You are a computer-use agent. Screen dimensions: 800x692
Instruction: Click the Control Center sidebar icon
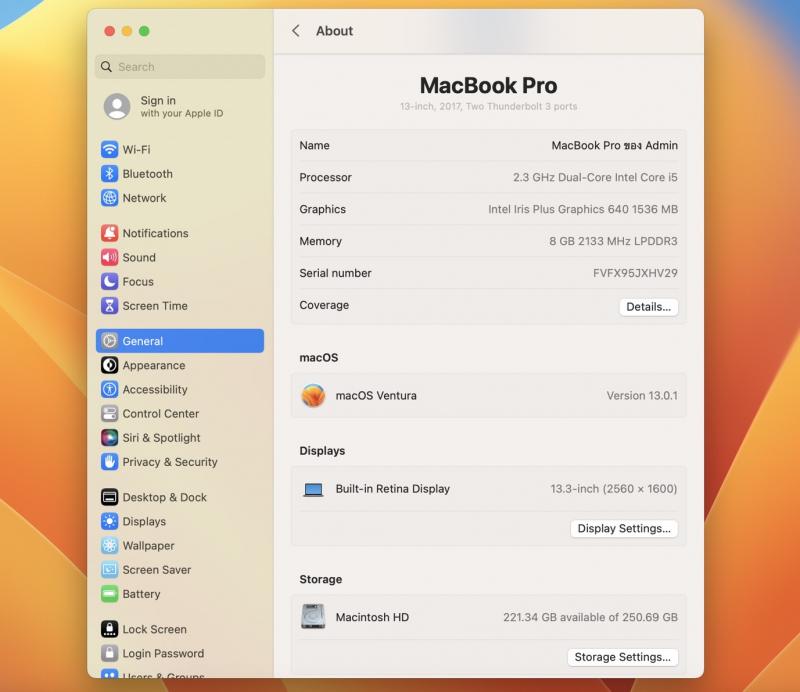(x=110, y=414)
